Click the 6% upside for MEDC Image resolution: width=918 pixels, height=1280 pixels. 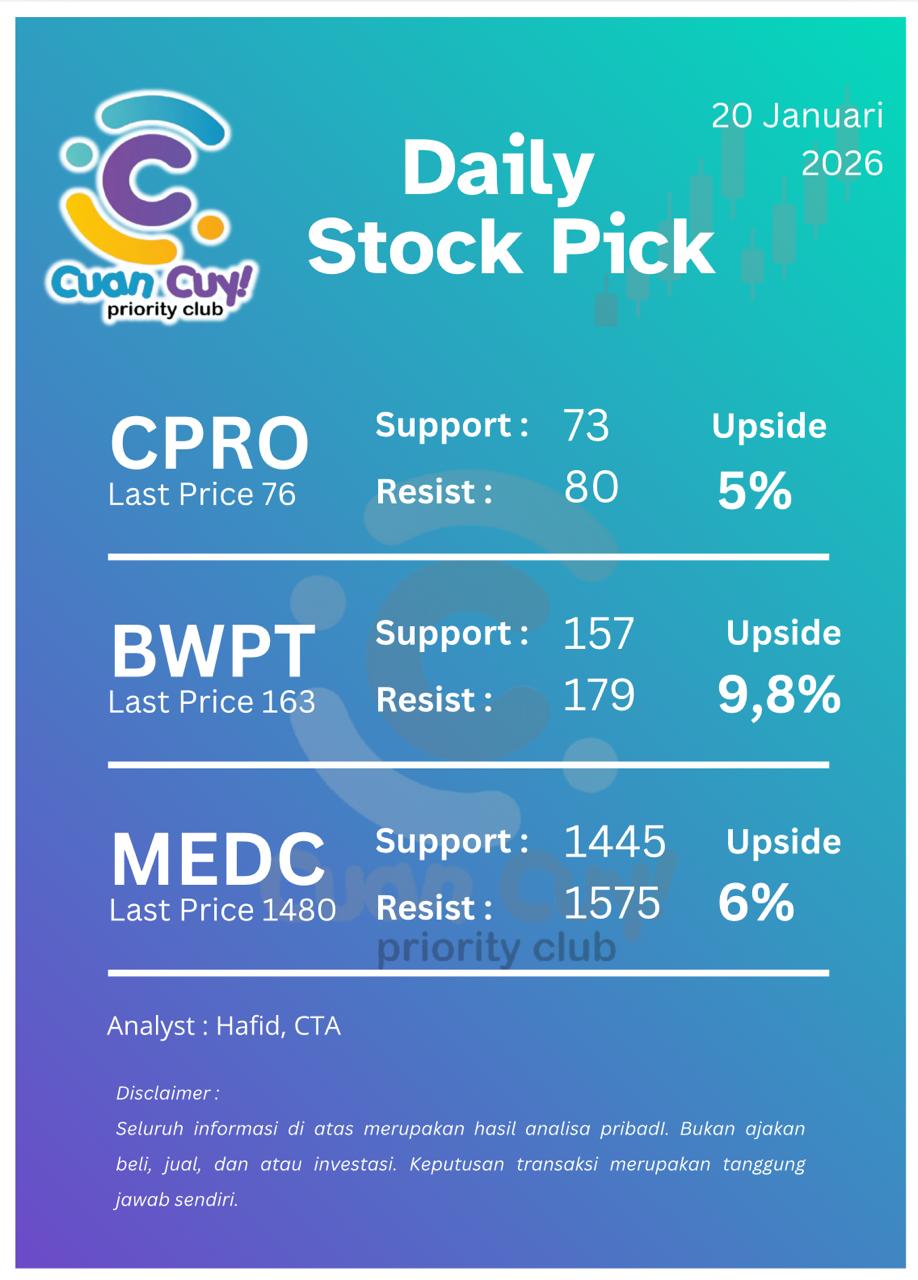click(756, 903)
